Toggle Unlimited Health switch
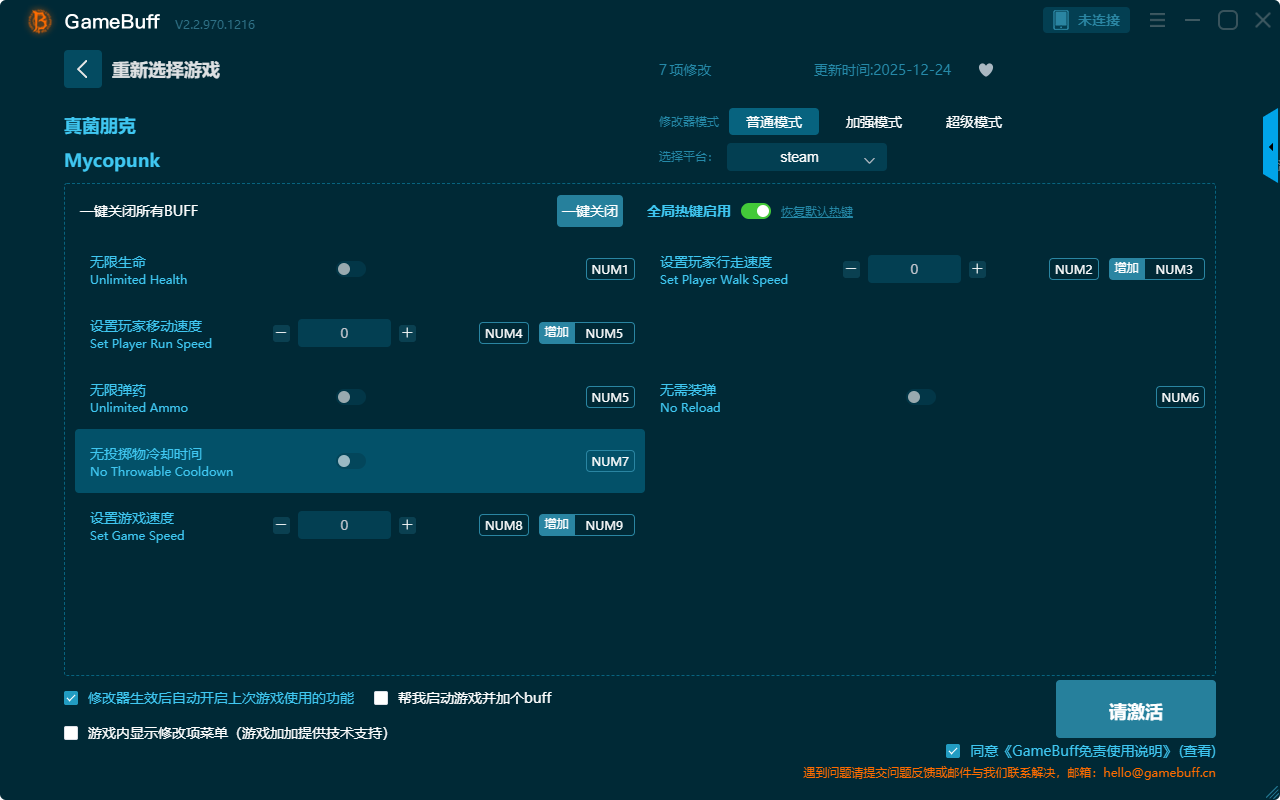The image size is (1280, 800). [351, 269]
